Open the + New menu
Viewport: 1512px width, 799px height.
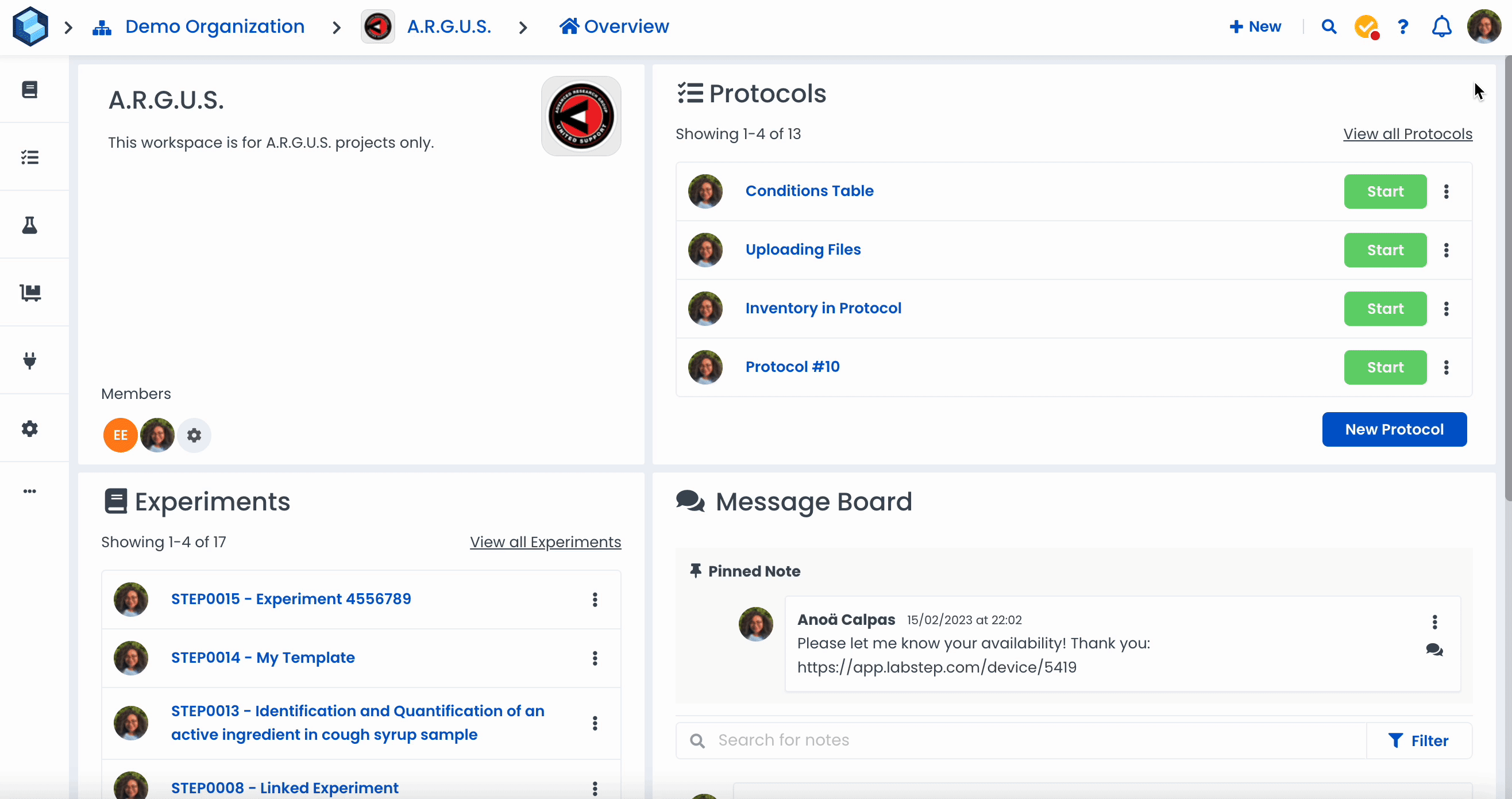[x=1255, y=26]
